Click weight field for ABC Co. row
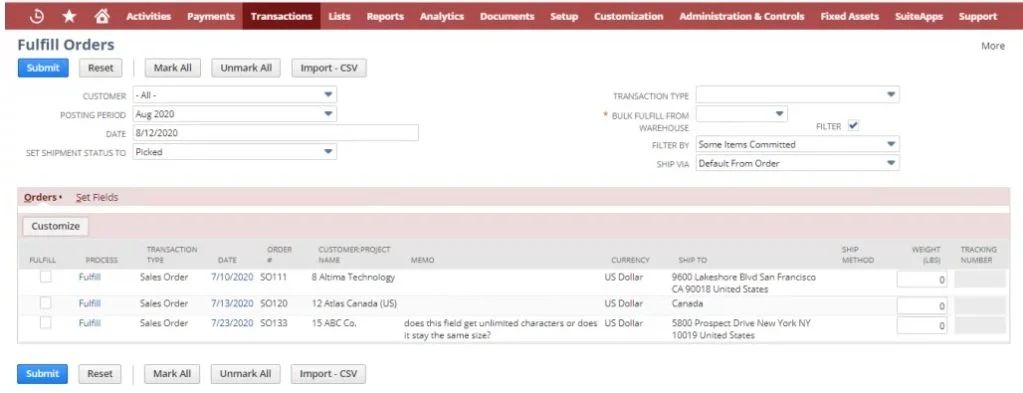The image size is (1023, 393). (922, 326)
